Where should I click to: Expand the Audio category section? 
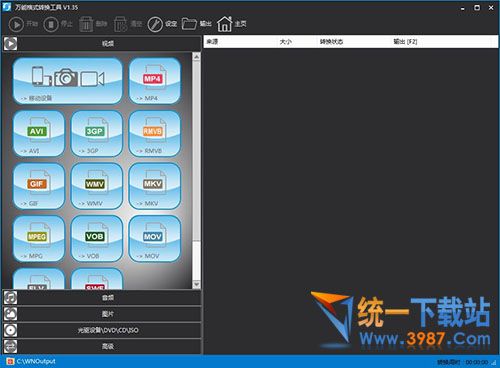point(102,297)
